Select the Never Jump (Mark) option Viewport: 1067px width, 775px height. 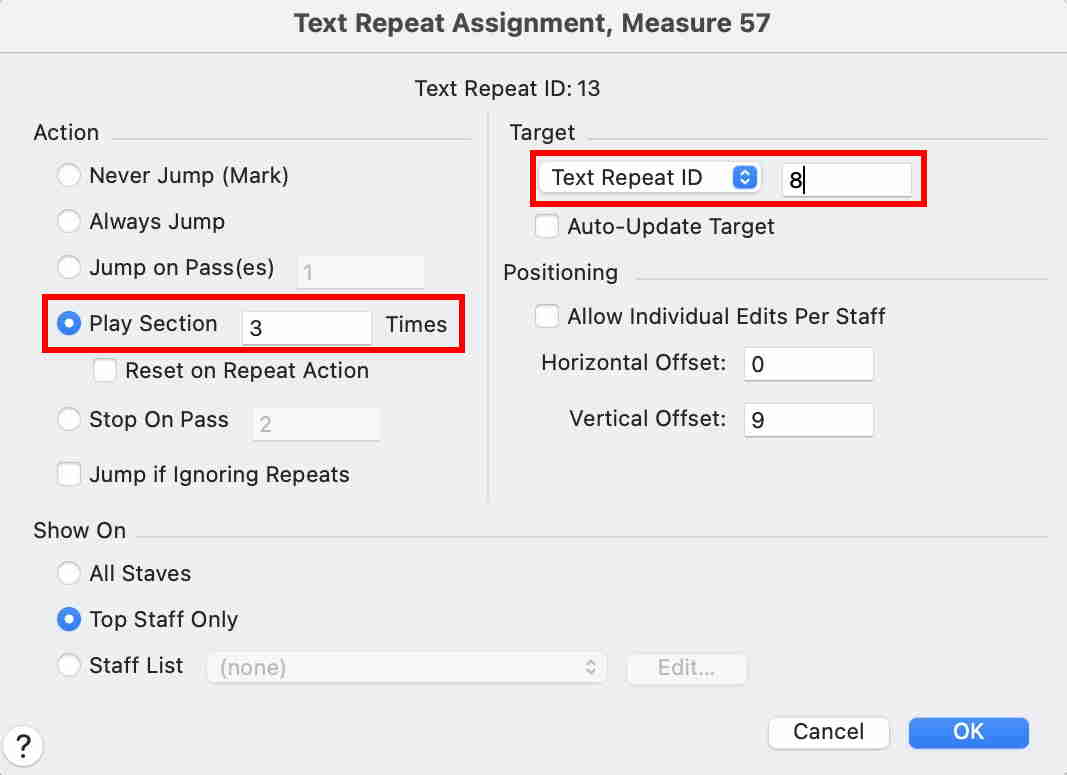click(x=69, y=176)
